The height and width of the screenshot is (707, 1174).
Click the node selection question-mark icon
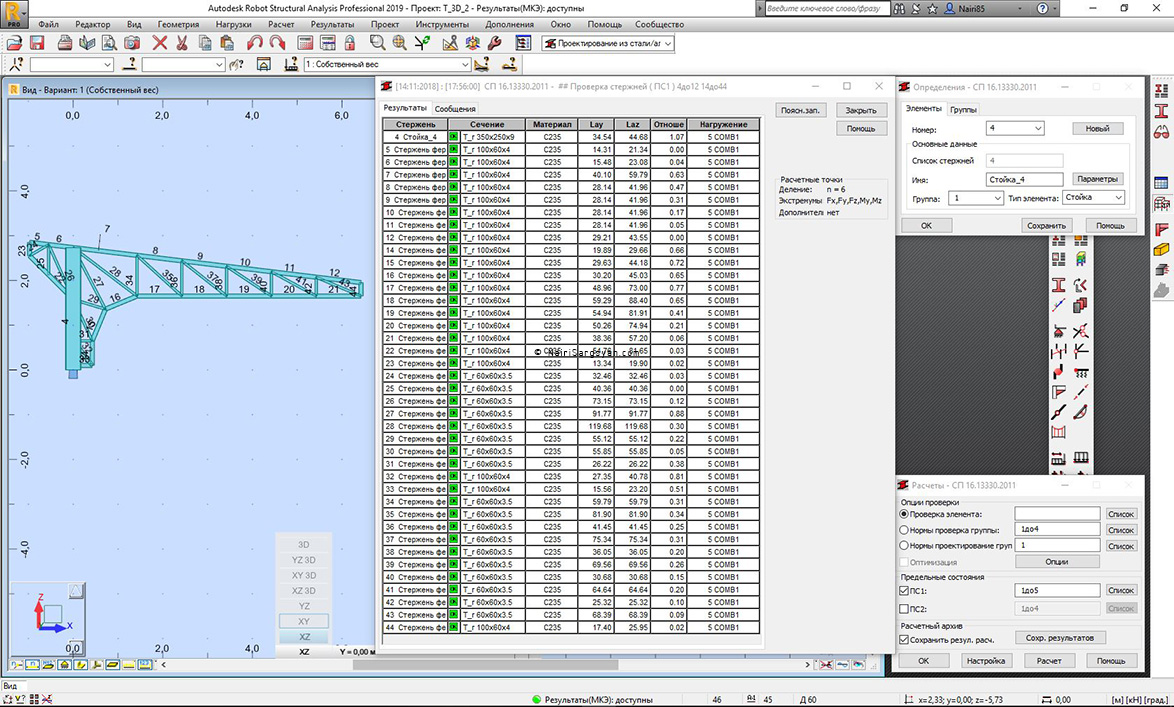tap(16, 64)
